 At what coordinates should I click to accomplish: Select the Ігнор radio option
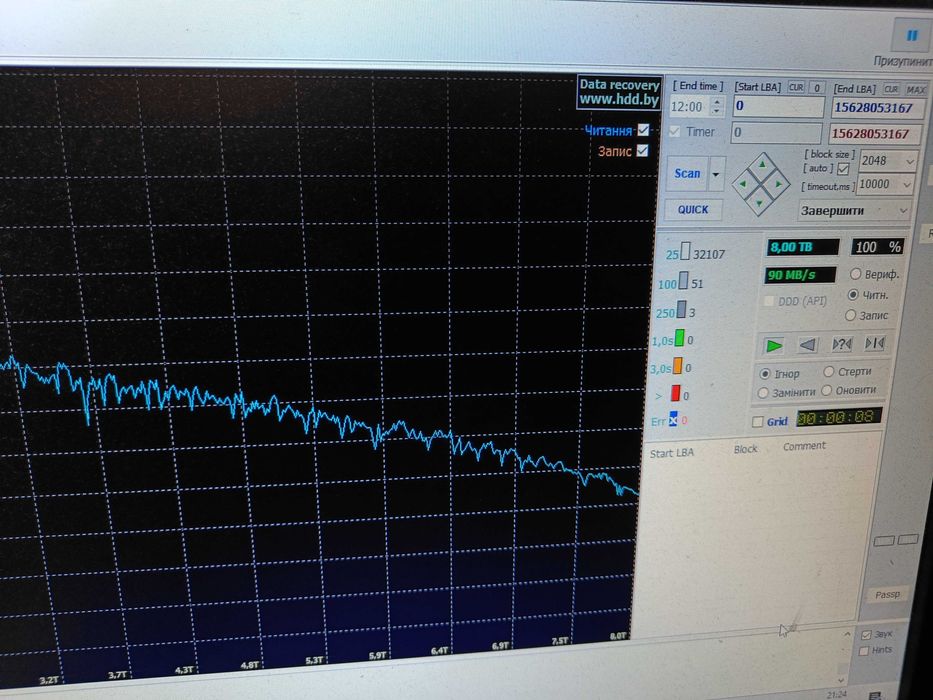click(x=765, y=374)
